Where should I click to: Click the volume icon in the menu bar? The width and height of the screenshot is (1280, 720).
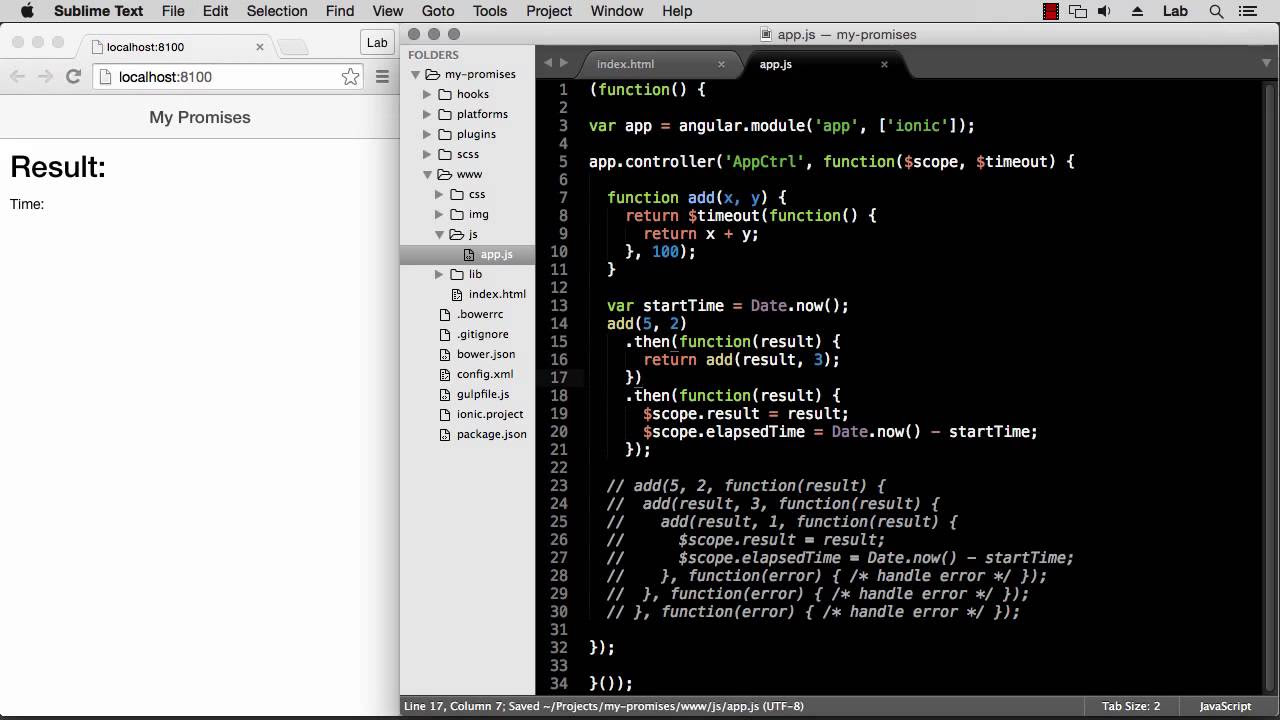coord(1105,11)
